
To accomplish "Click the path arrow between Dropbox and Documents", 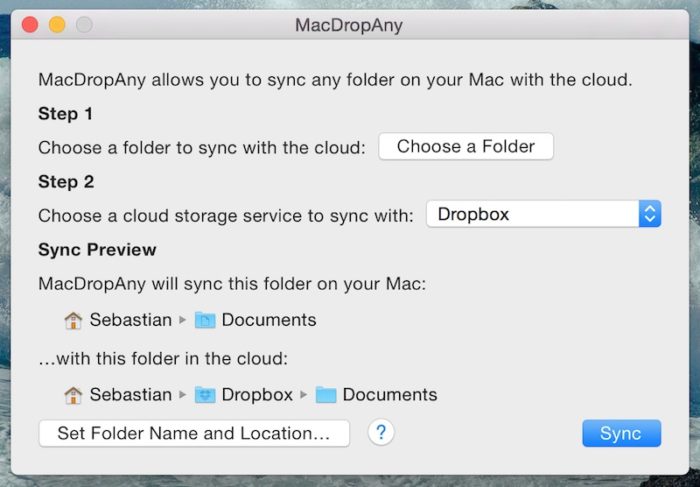I will (x=303, y=395).
